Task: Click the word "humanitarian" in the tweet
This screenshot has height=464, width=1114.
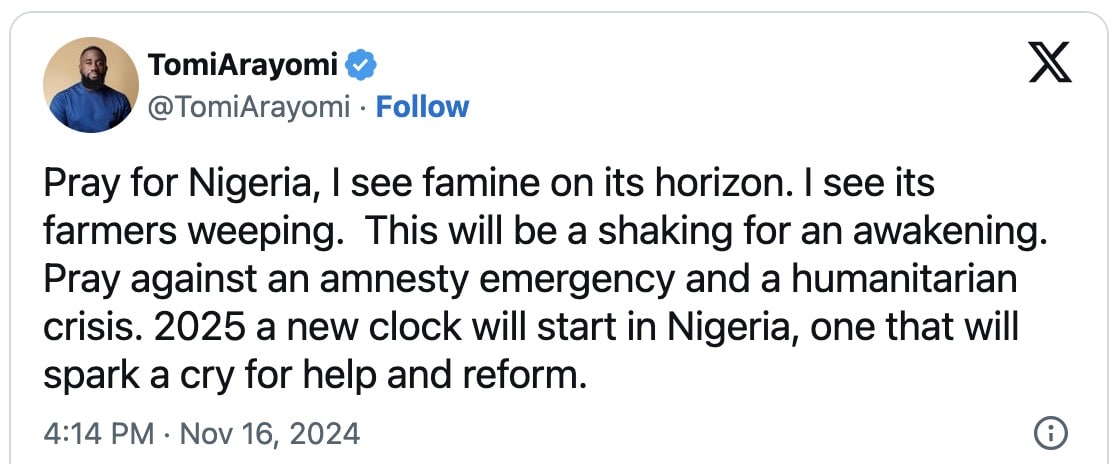Action: click(x=904, y=280)
